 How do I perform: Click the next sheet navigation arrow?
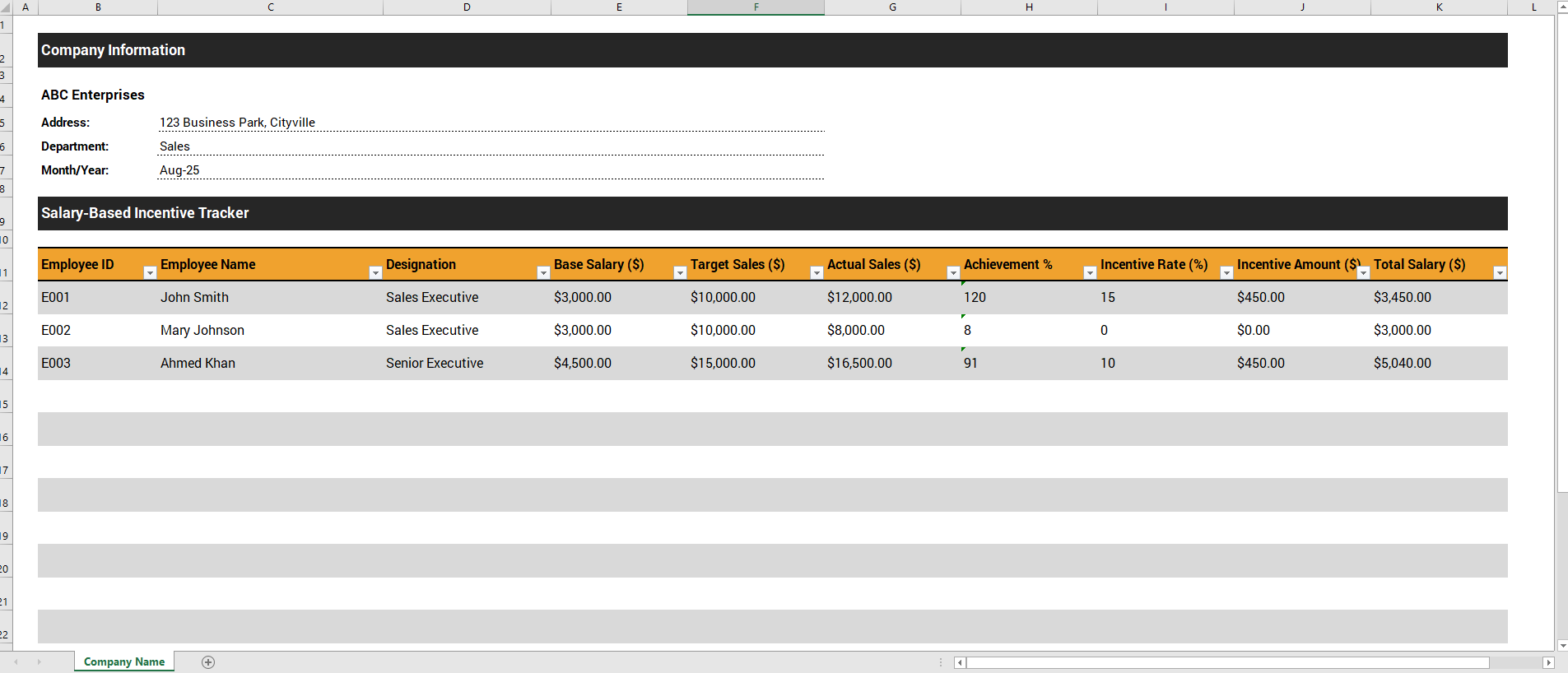click(39, 662)
